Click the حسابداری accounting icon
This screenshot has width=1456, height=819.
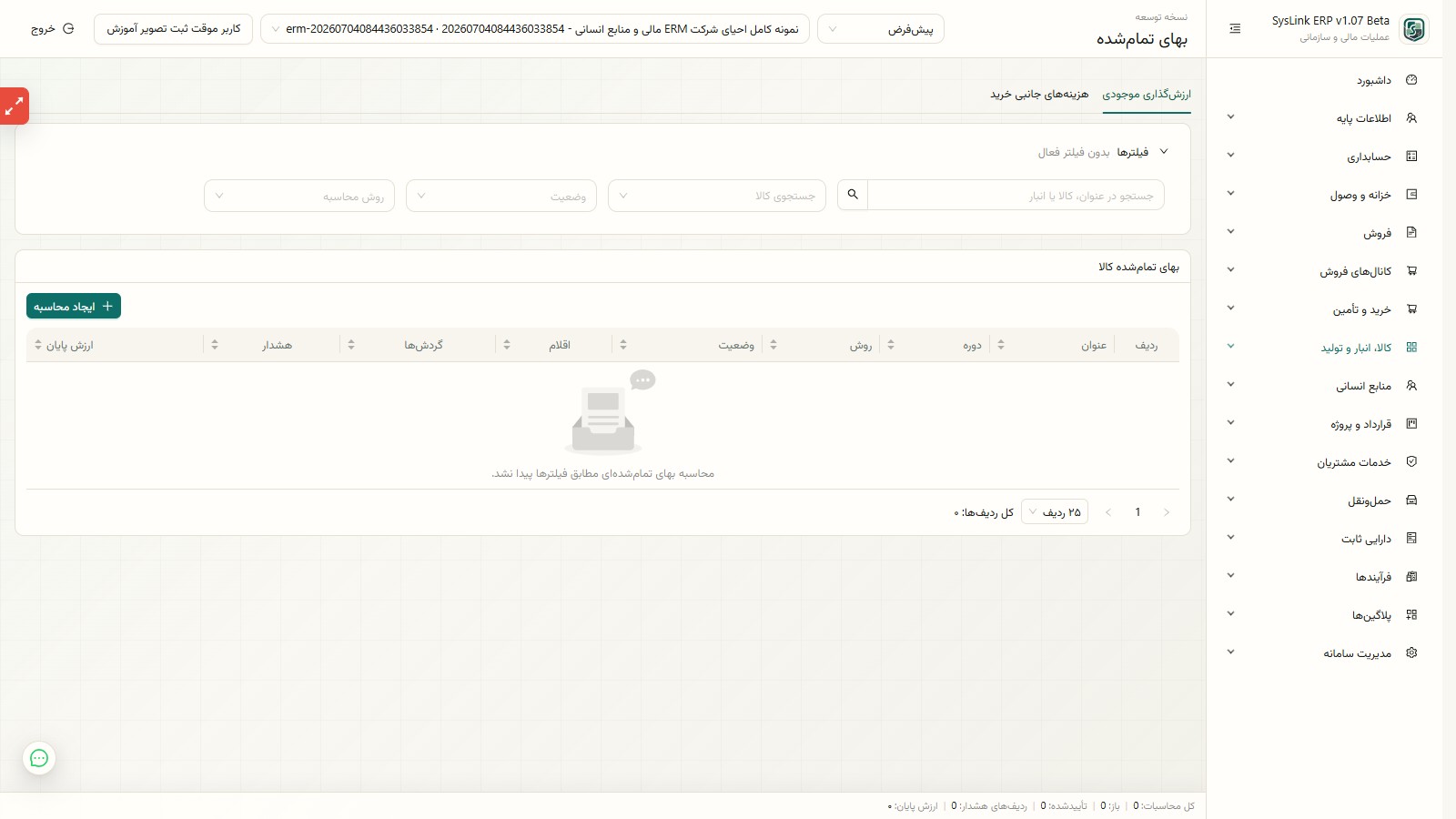[x=1411, y=157]
